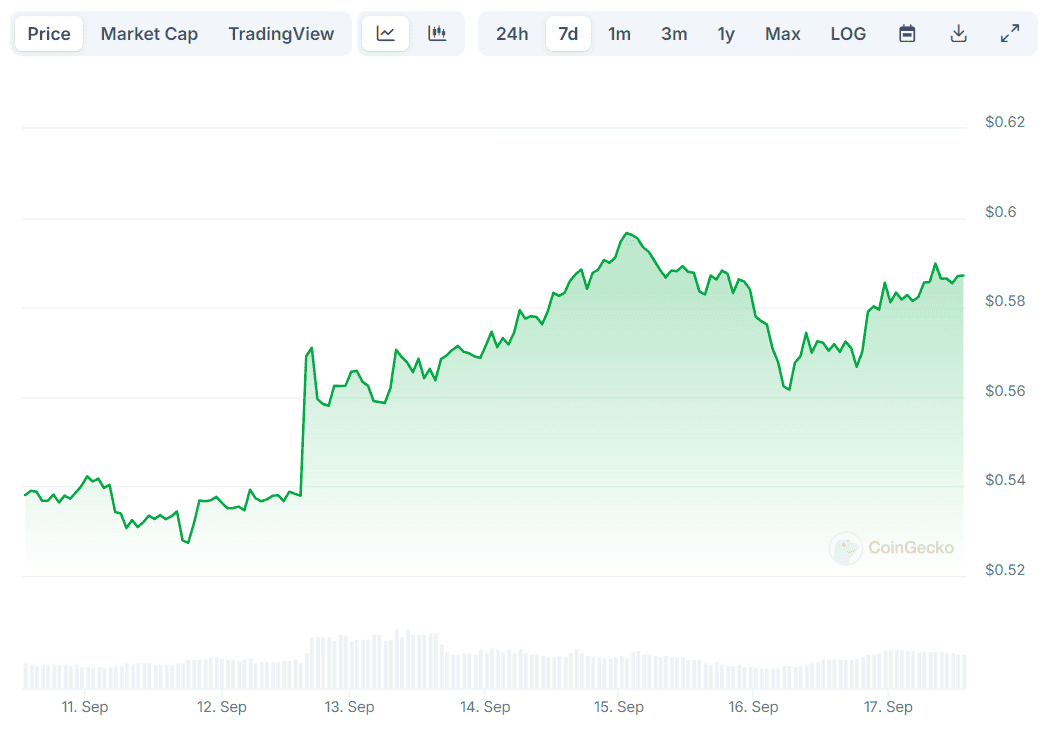Toggle LOG scale on chart

(848, 33)
